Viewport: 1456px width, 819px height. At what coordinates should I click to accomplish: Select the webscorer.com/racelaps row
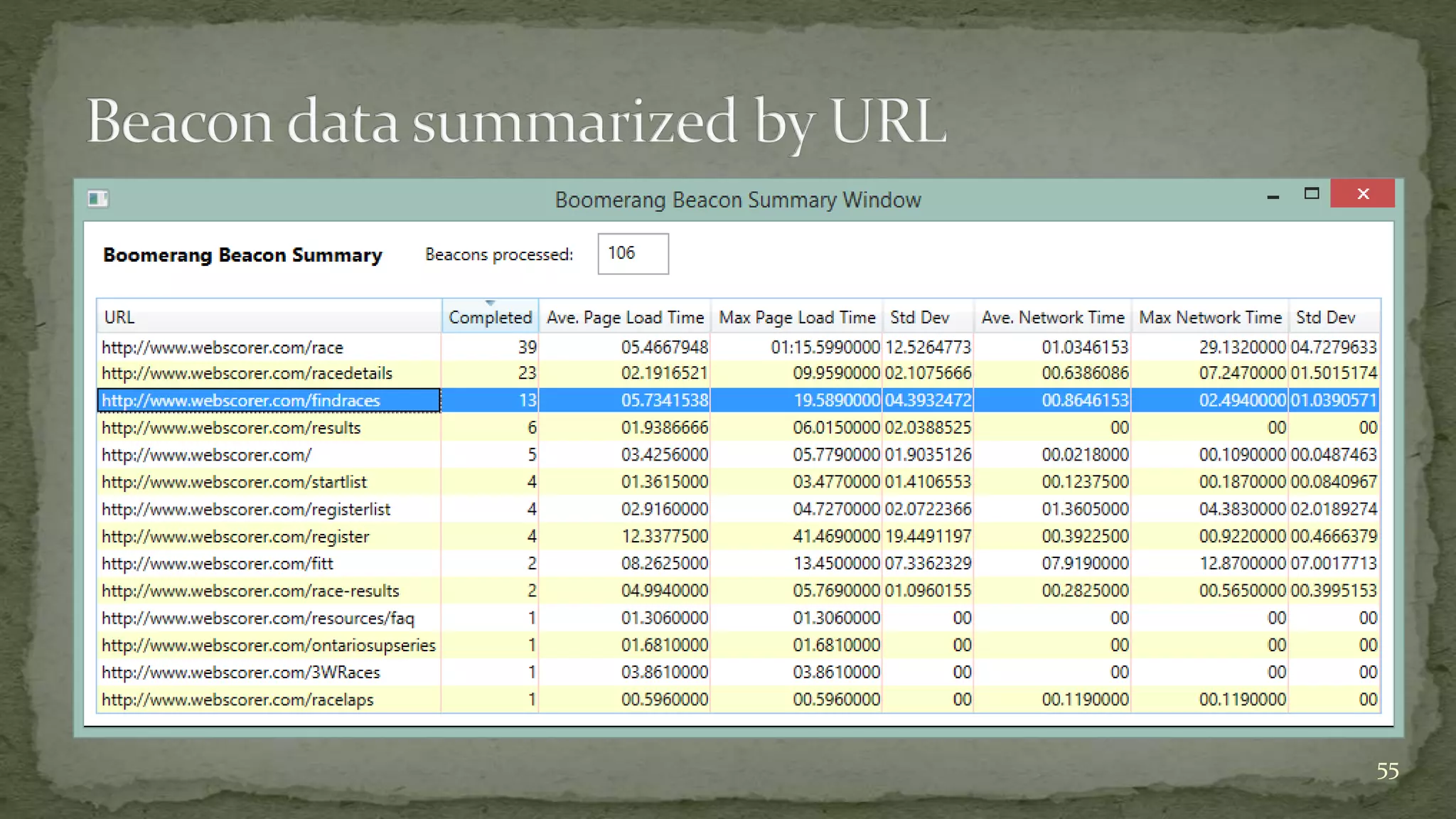point(237,700)
